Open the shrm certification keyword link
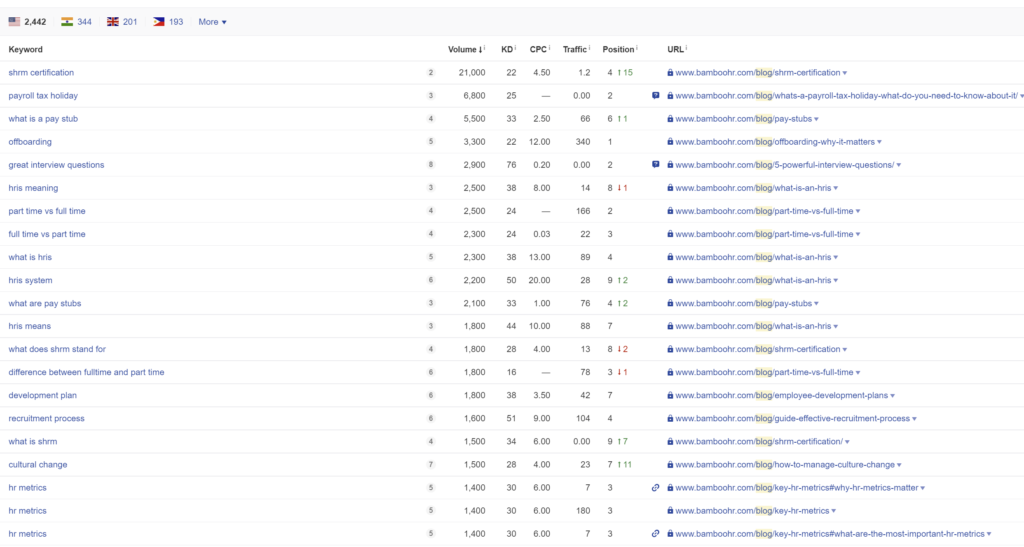This screenshot has height=547, width=1024. coord(41,72)
